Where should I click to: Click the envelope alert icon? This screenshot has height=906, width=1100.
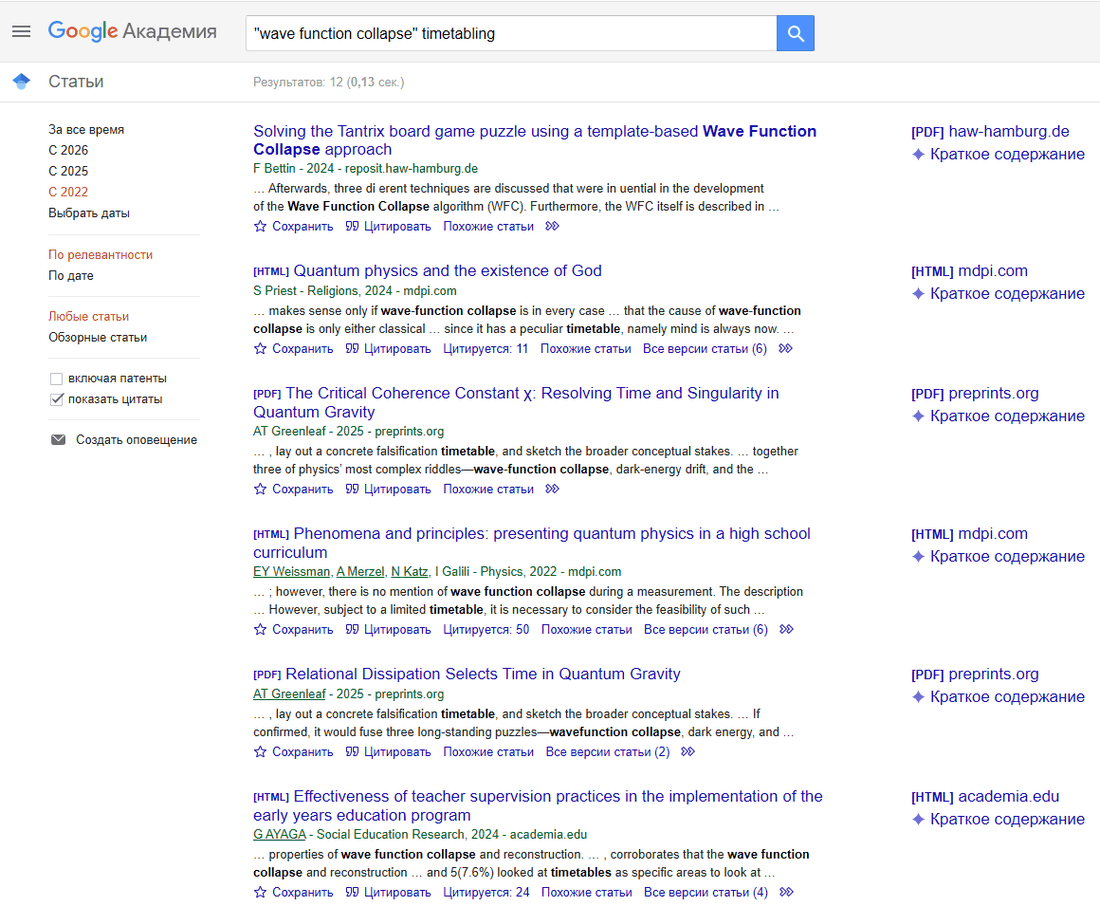click(x=58, y=439)
